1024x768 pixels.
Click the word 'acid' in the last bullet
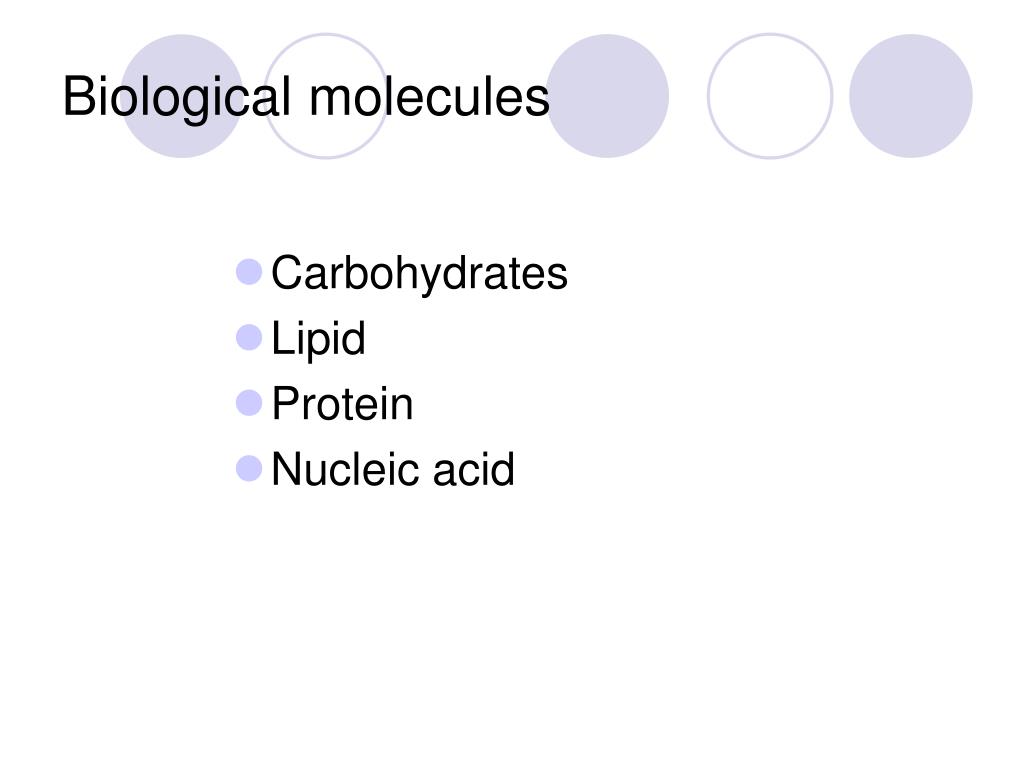[x=473, y=469]
